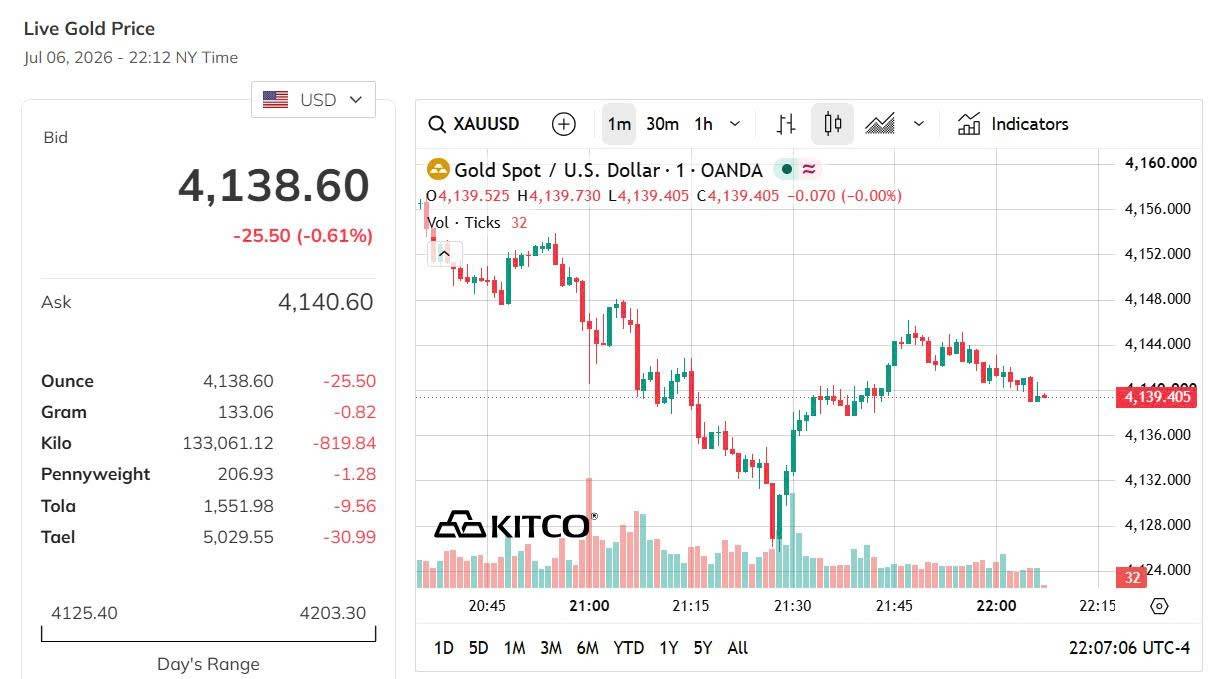
Task: Click the 4,139.405 current price label
Action: coord(1158,397)
